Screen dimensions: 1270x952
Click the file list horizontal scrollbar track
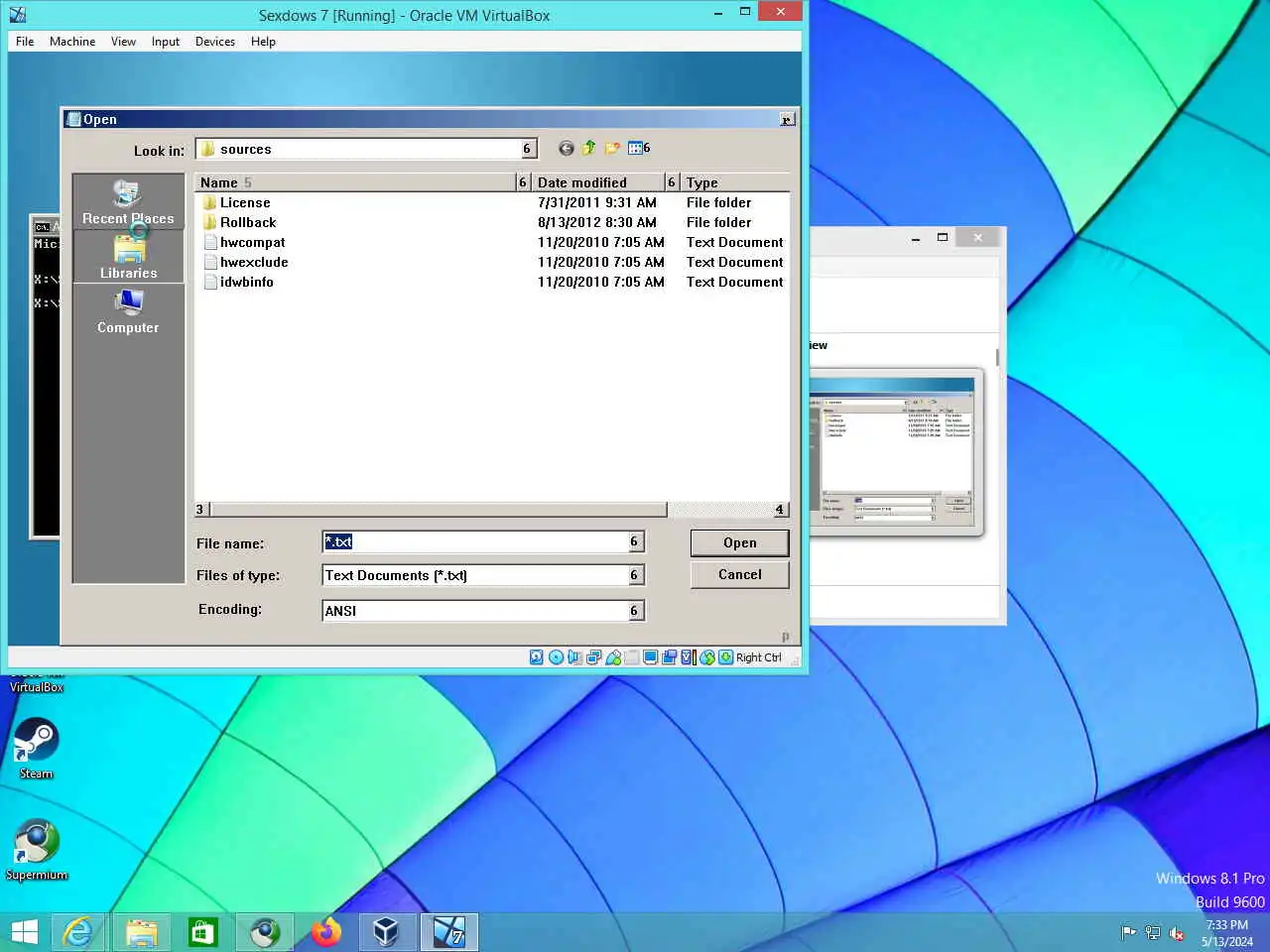point(720,510)
